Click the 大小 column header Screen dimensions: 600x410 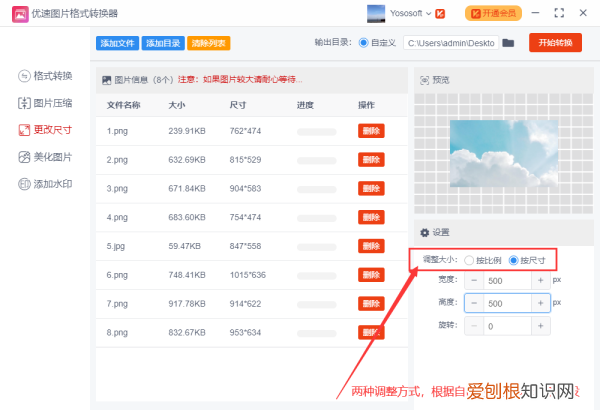(x=177, y=105)
